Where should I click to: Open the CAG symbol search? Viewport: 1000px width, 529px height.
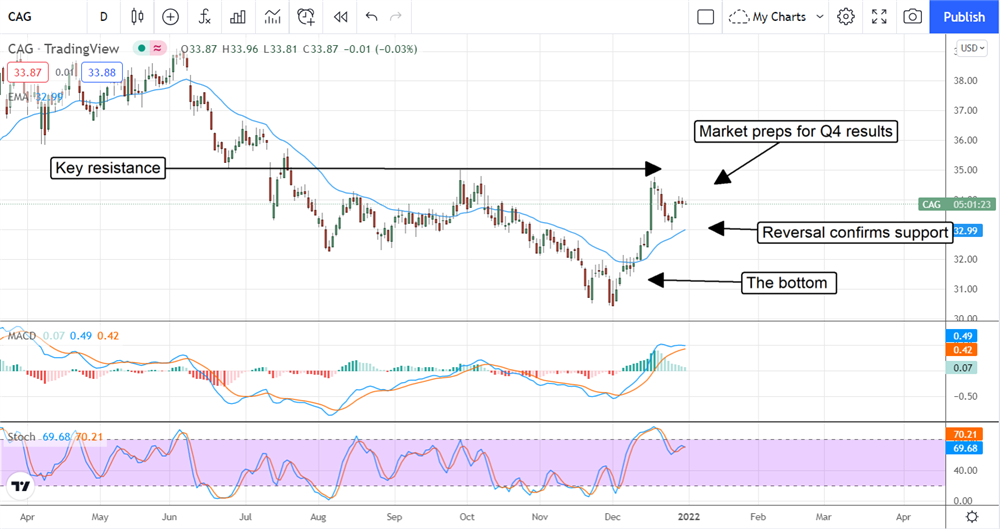(20, 17)
